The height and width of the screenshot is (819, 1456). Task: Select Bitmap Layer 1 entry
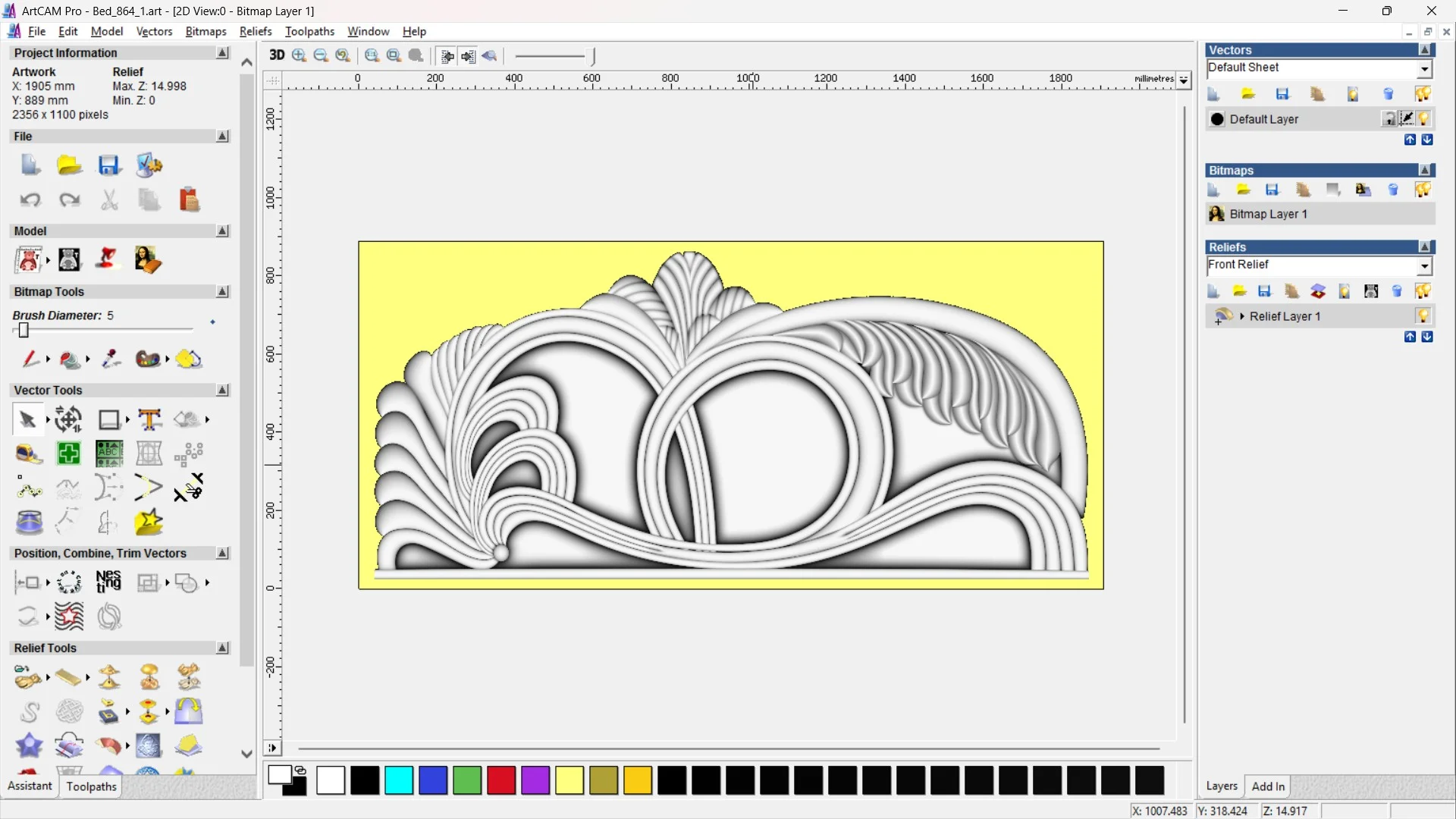tap(1268, 214)
